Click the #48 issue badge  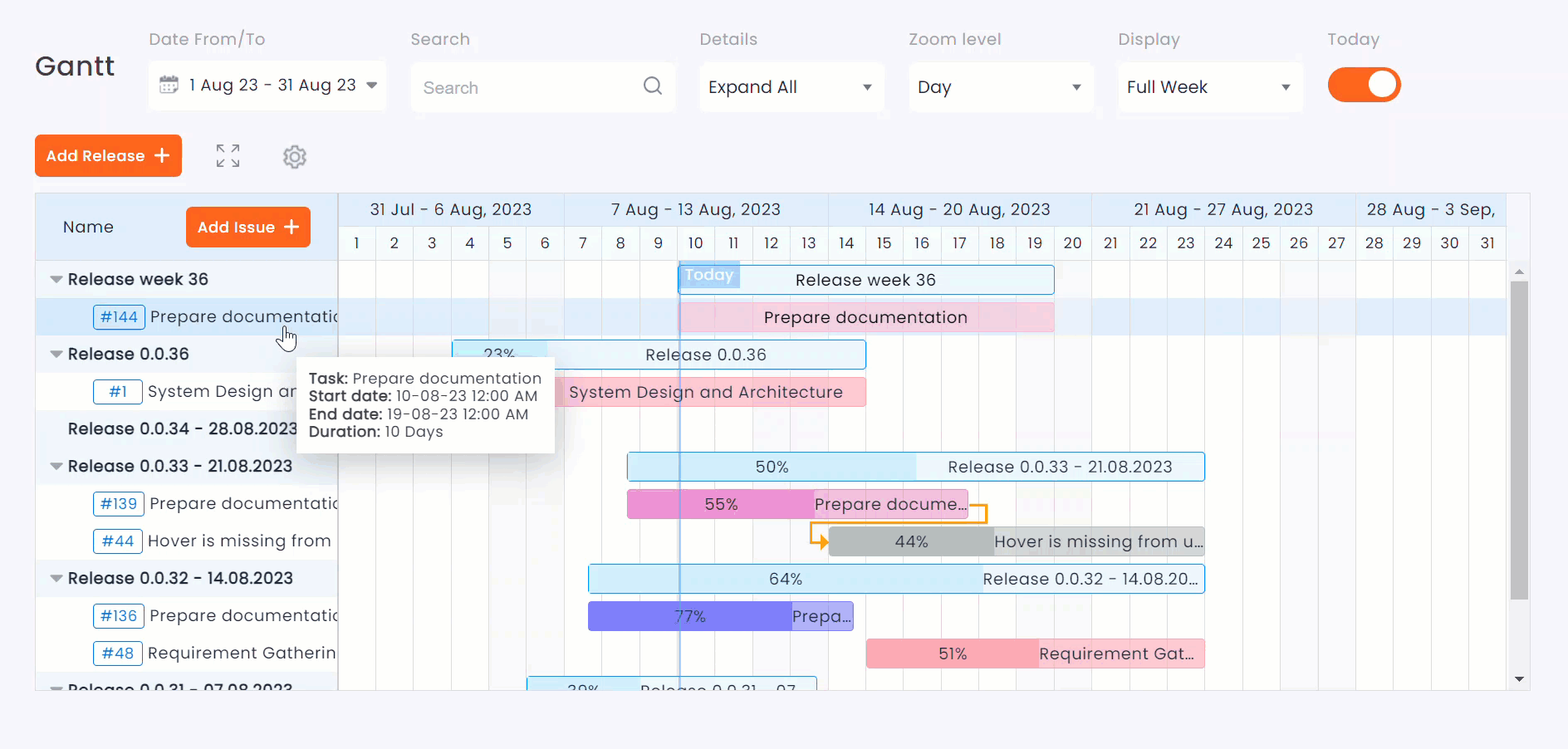tap(117, 654)
